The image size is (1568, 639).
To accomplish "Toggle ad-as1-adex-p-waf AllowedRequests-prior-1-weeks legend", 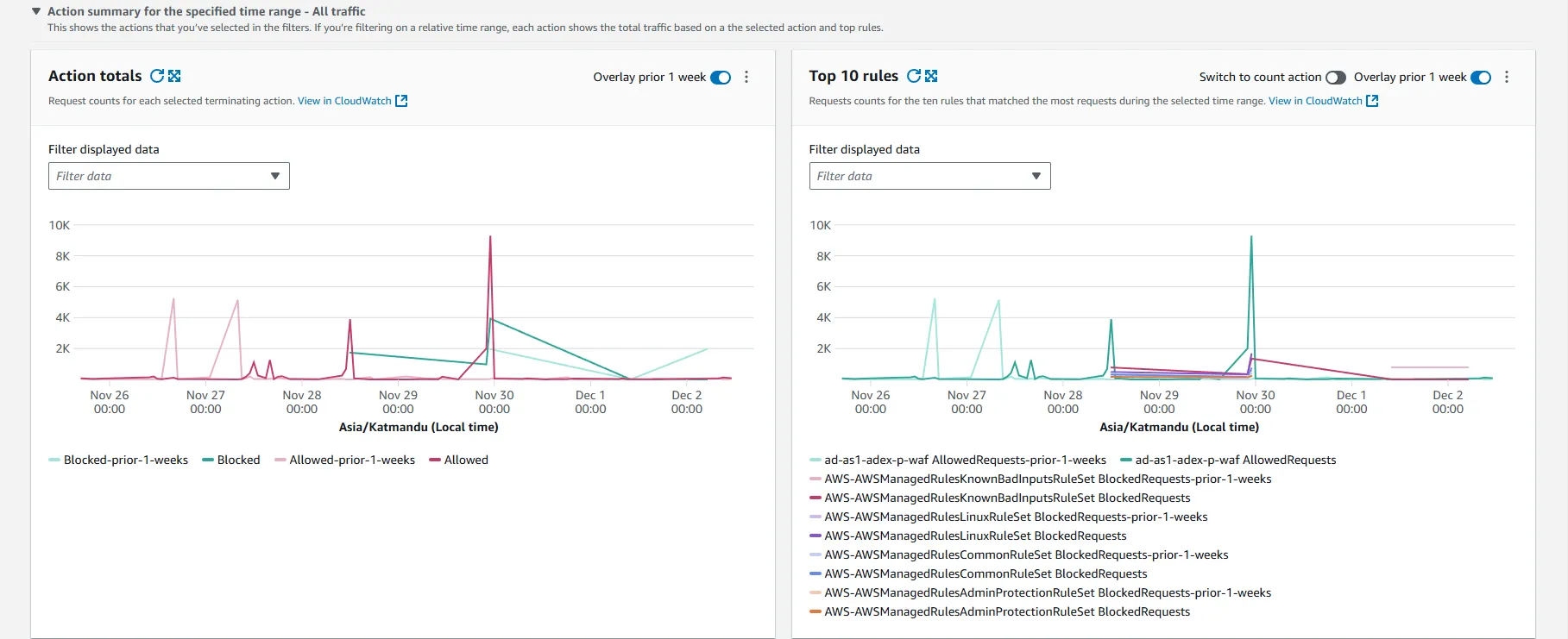I will [958, 460].
